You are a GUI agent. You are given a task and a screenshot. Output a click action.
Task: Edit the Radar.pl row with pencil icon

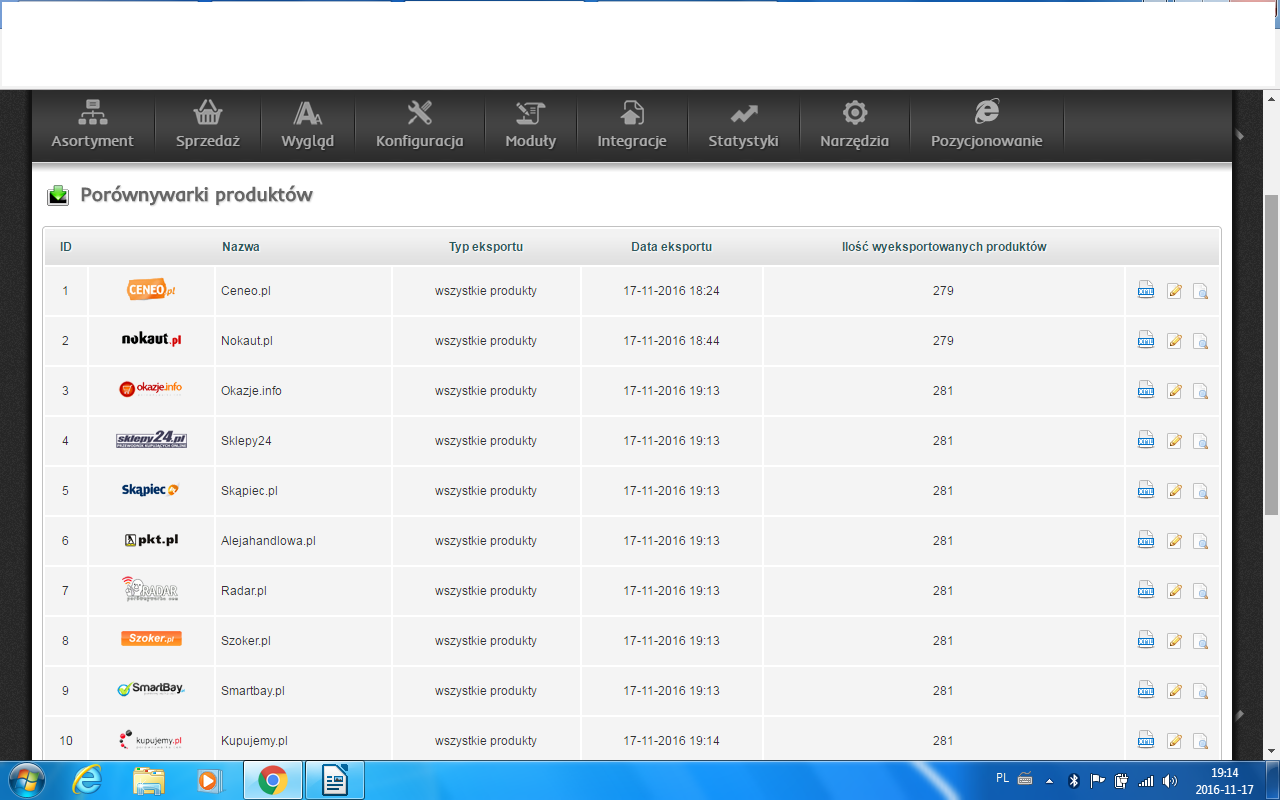tap(1174, 591)
